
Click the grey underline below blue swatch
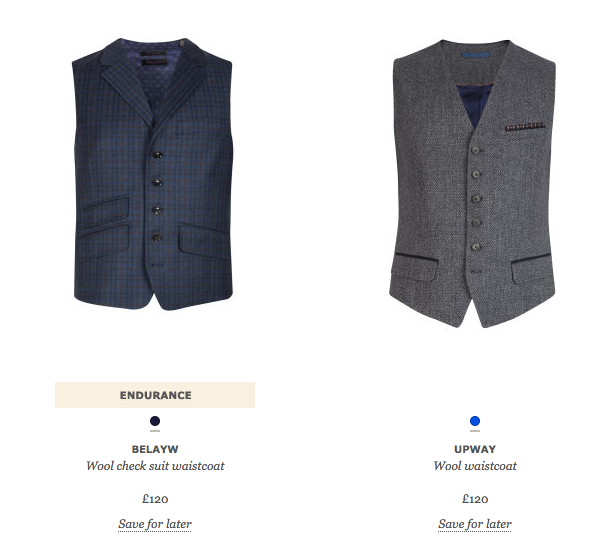[x=475, y=431]
